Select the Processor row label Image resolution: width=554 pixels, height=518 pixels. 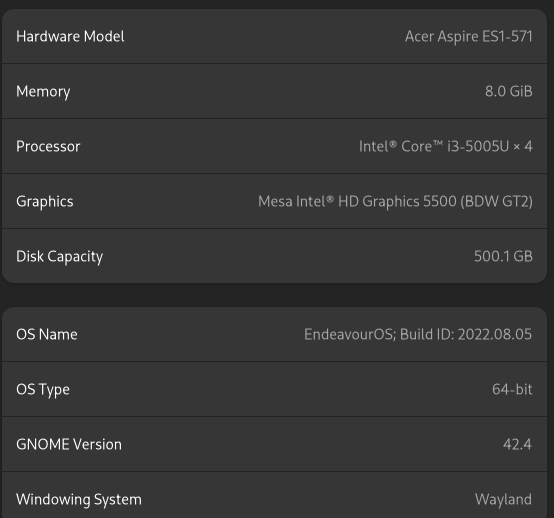point(48,147)
